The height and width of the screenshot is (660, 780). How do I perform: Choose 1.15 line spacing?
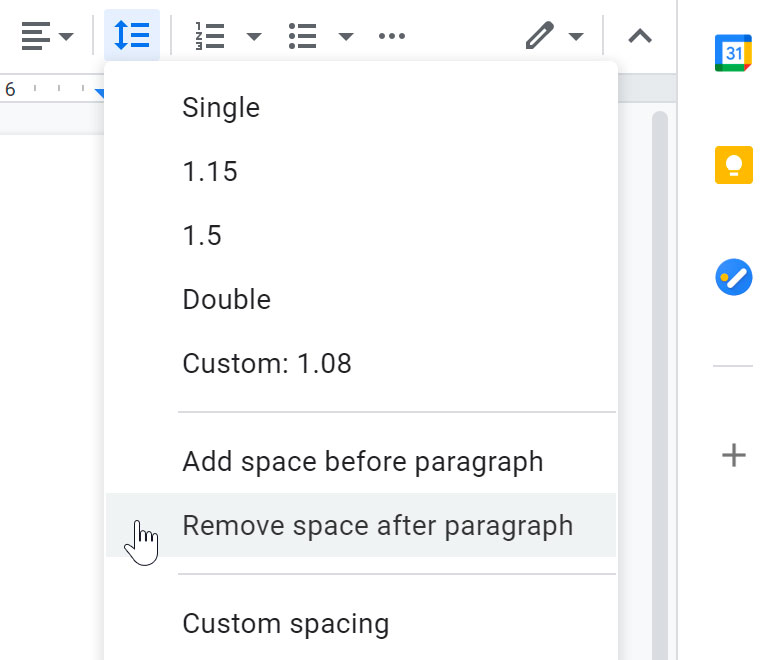pyautogui.click(x=361, y=172)
